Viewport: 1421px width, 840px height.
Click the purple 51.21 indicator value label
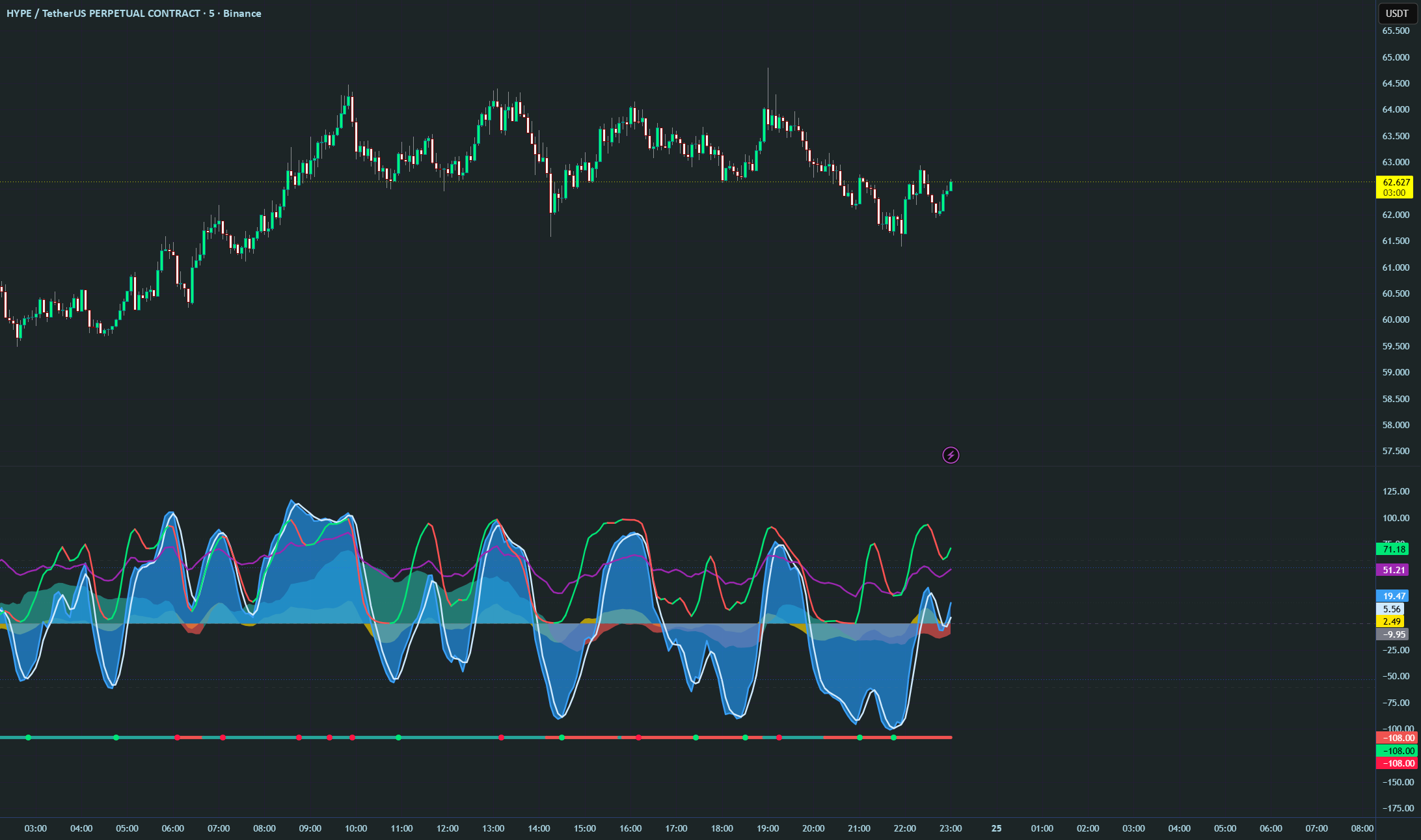(1394, 570)
